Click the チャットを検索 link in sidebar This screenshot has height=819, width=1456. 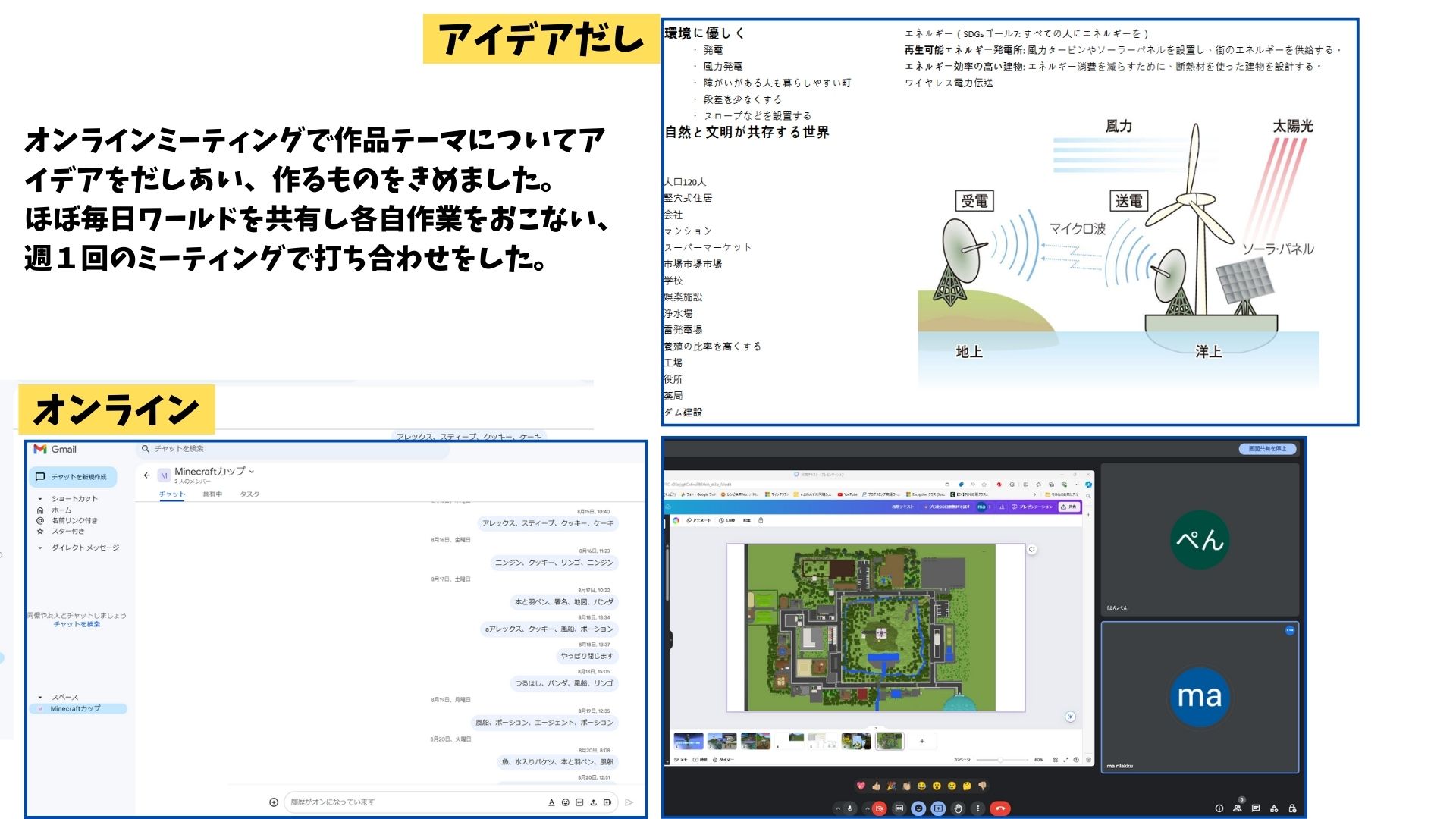pyautogui.click(x=77, y=624)
